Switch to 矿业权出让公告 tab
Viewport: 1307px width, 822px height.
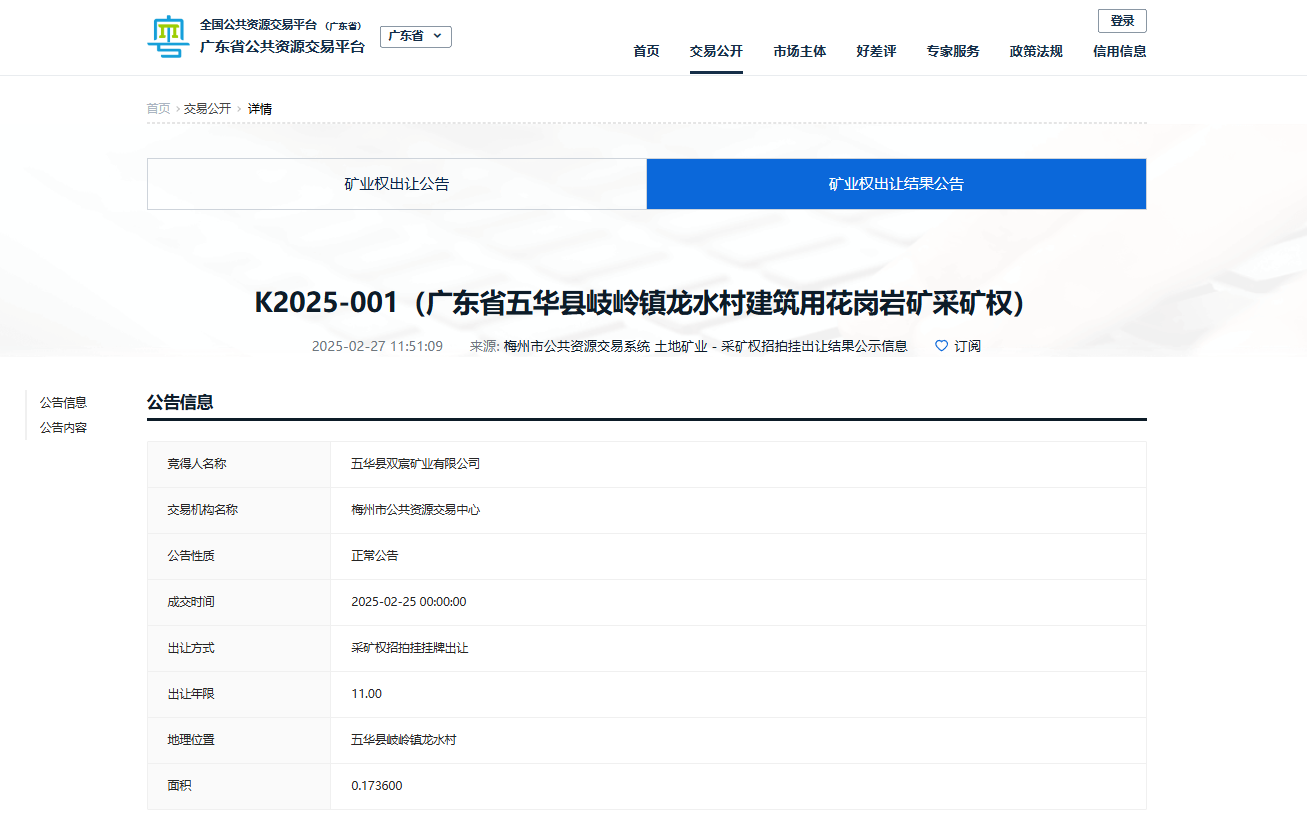(x=397, y=184)
